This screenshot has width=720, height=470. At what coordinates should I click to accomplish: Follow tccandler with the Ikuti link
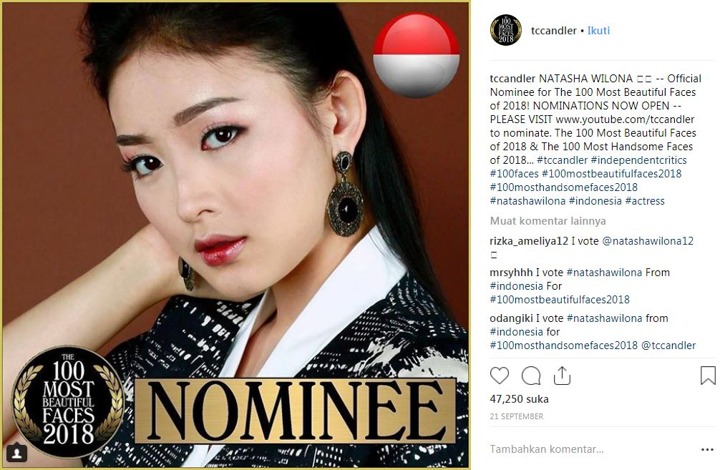pos(599,30)
